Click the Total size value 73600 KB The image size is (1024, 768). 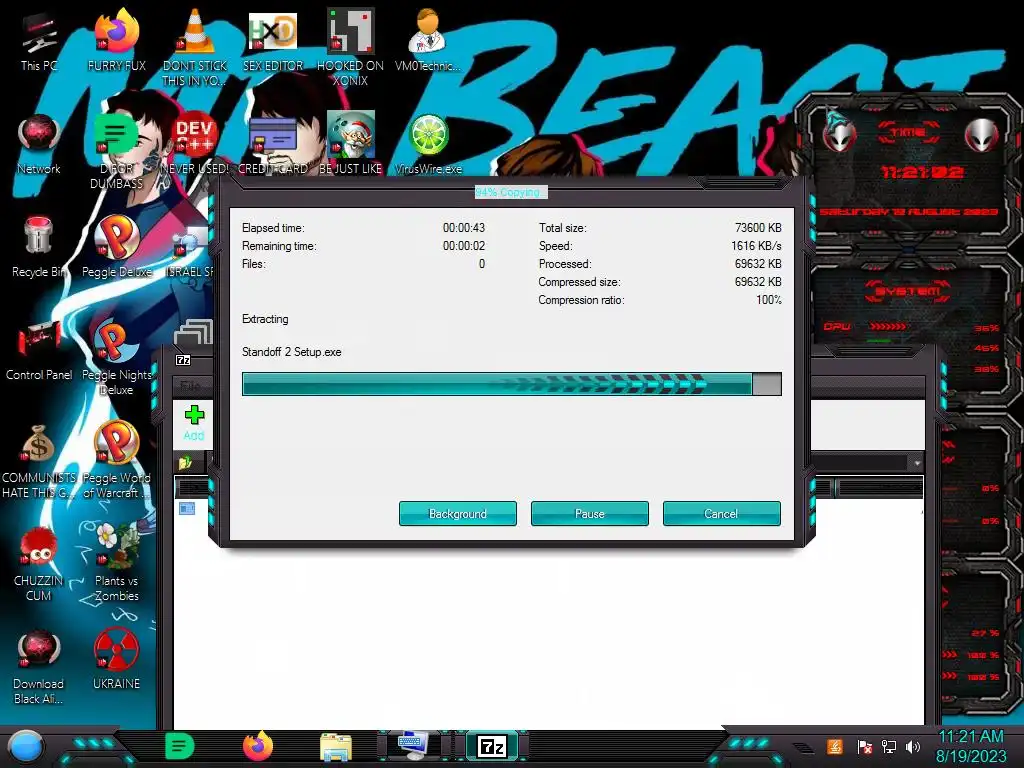click(x=758, y=228)
